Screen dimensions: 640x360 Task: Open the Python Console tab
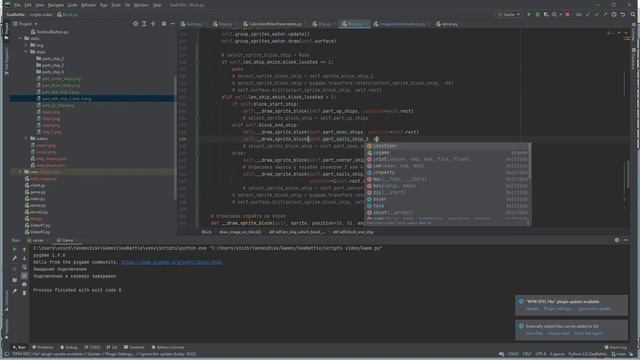point(168,347)
